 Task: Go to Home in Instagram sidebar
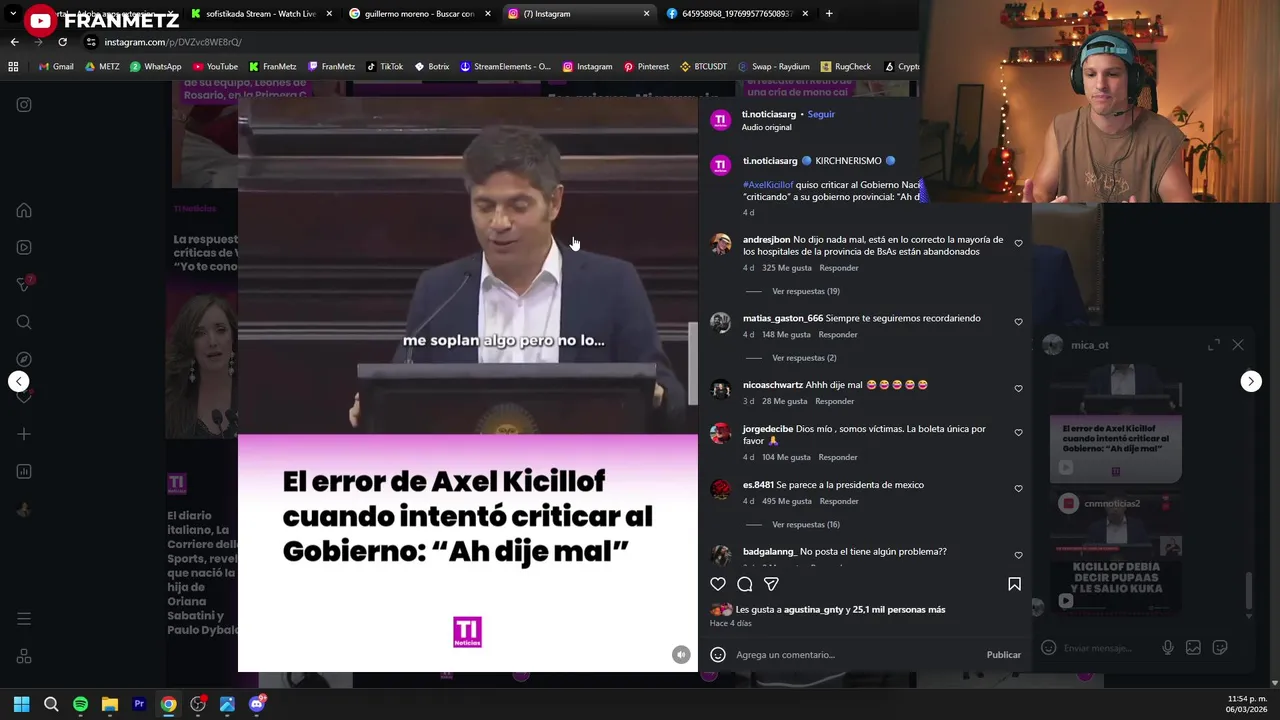[x=24, y=211]
